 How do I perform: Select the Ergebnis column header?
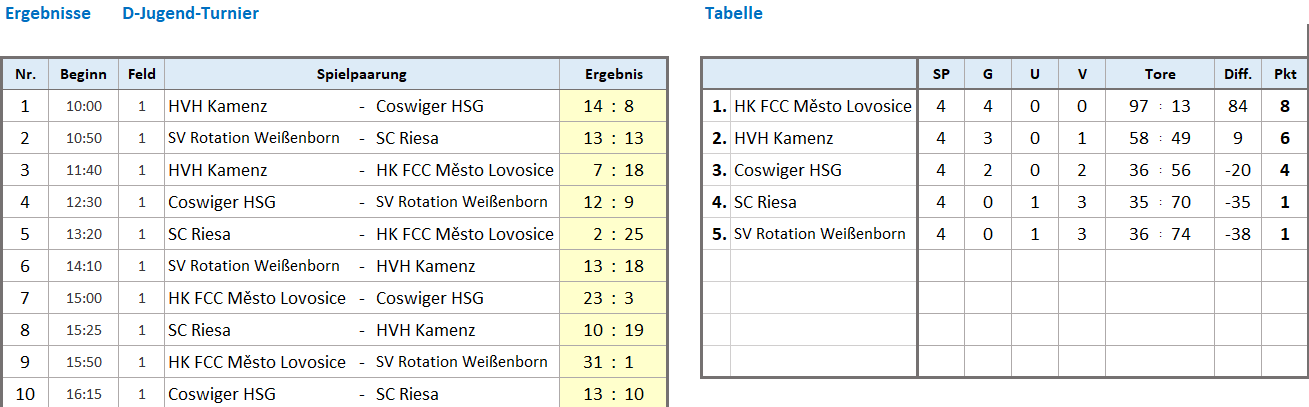point(613,74)
